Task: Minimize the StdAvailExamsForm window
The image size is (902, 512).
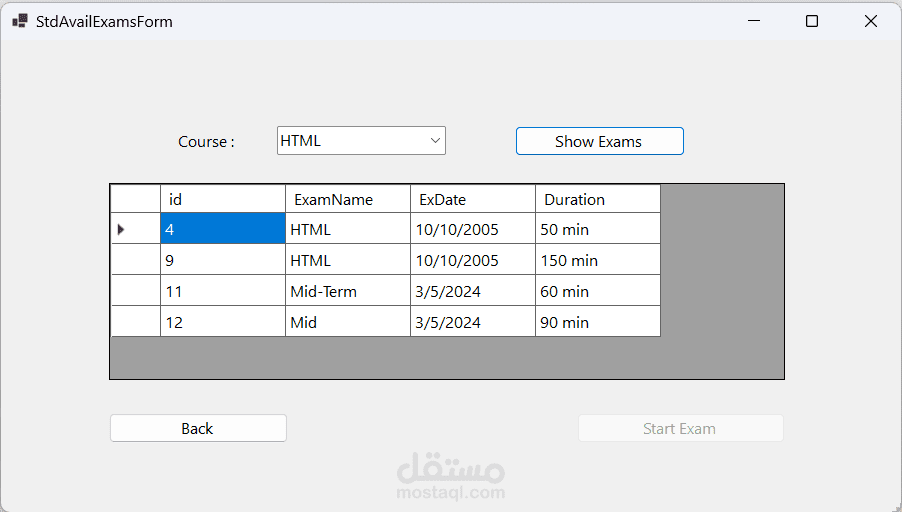Action: (754, 21)
